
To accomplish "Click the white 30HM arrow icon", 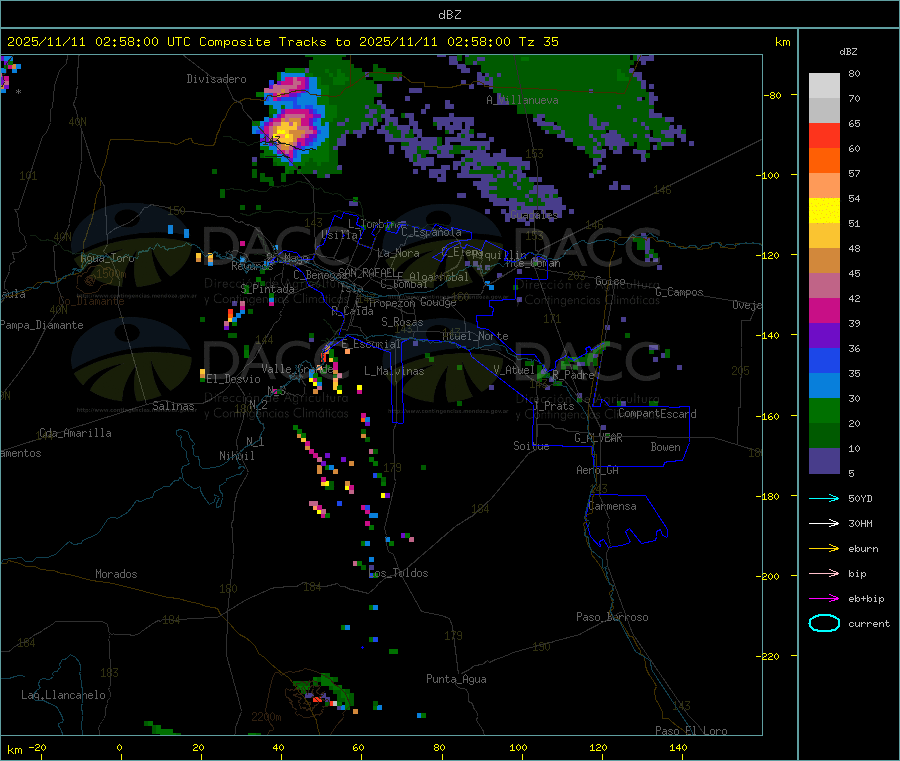I will [x=823, y=523].
